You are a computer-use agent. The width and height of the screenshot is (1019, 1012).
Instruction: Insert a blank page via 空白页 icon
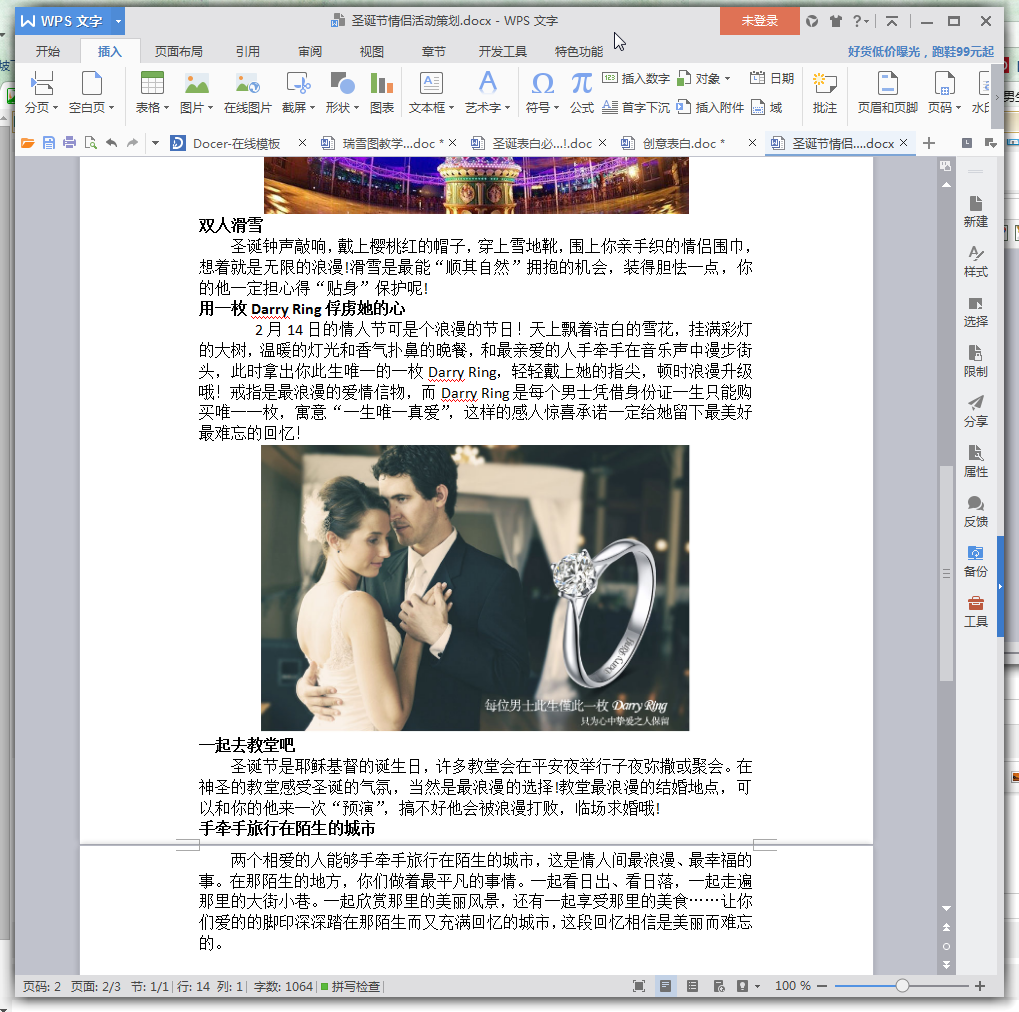point(92,83)
